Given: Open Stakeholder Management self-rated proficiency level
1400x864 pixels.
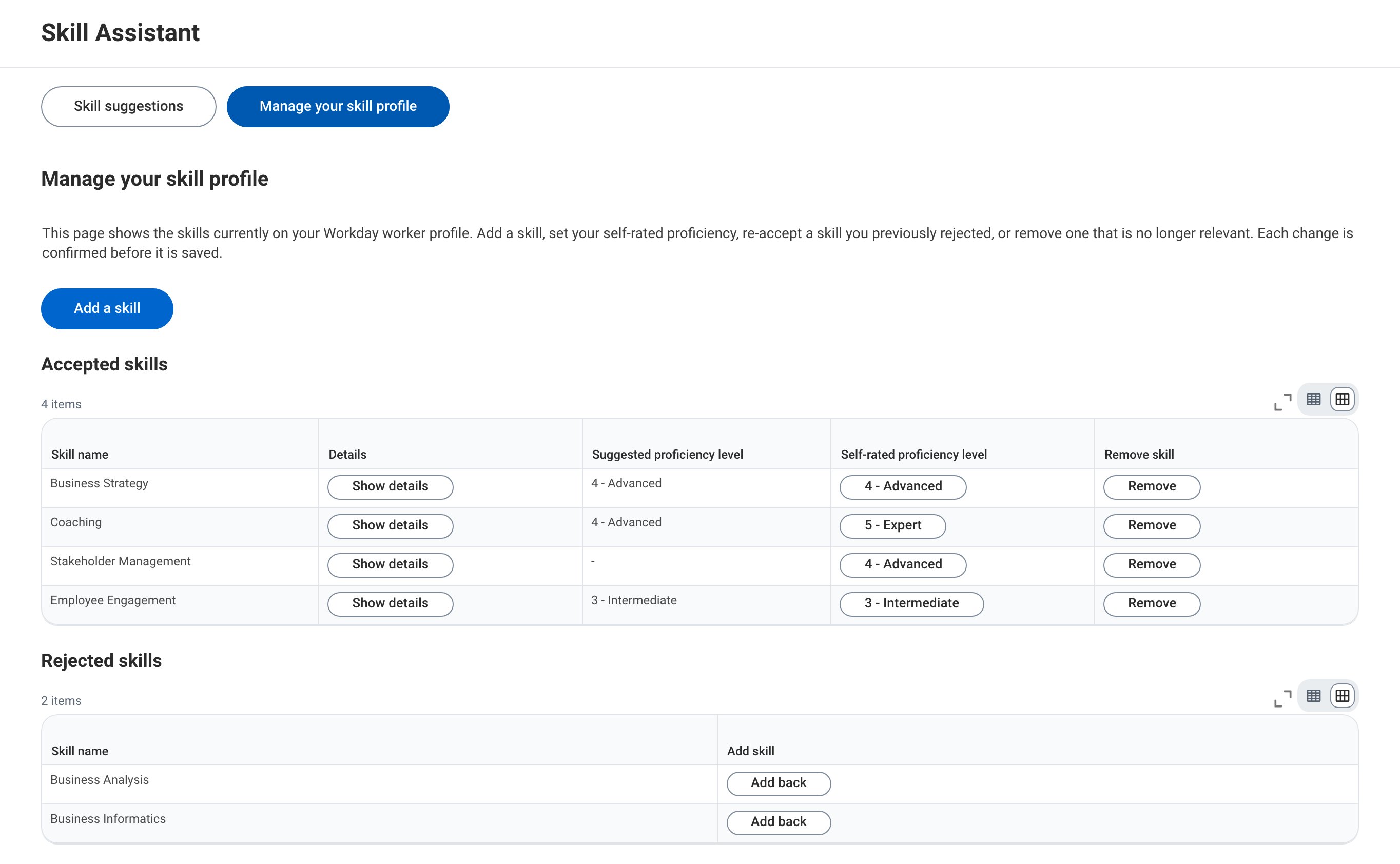Looking at the screenshot, I should tap(903, 564).
